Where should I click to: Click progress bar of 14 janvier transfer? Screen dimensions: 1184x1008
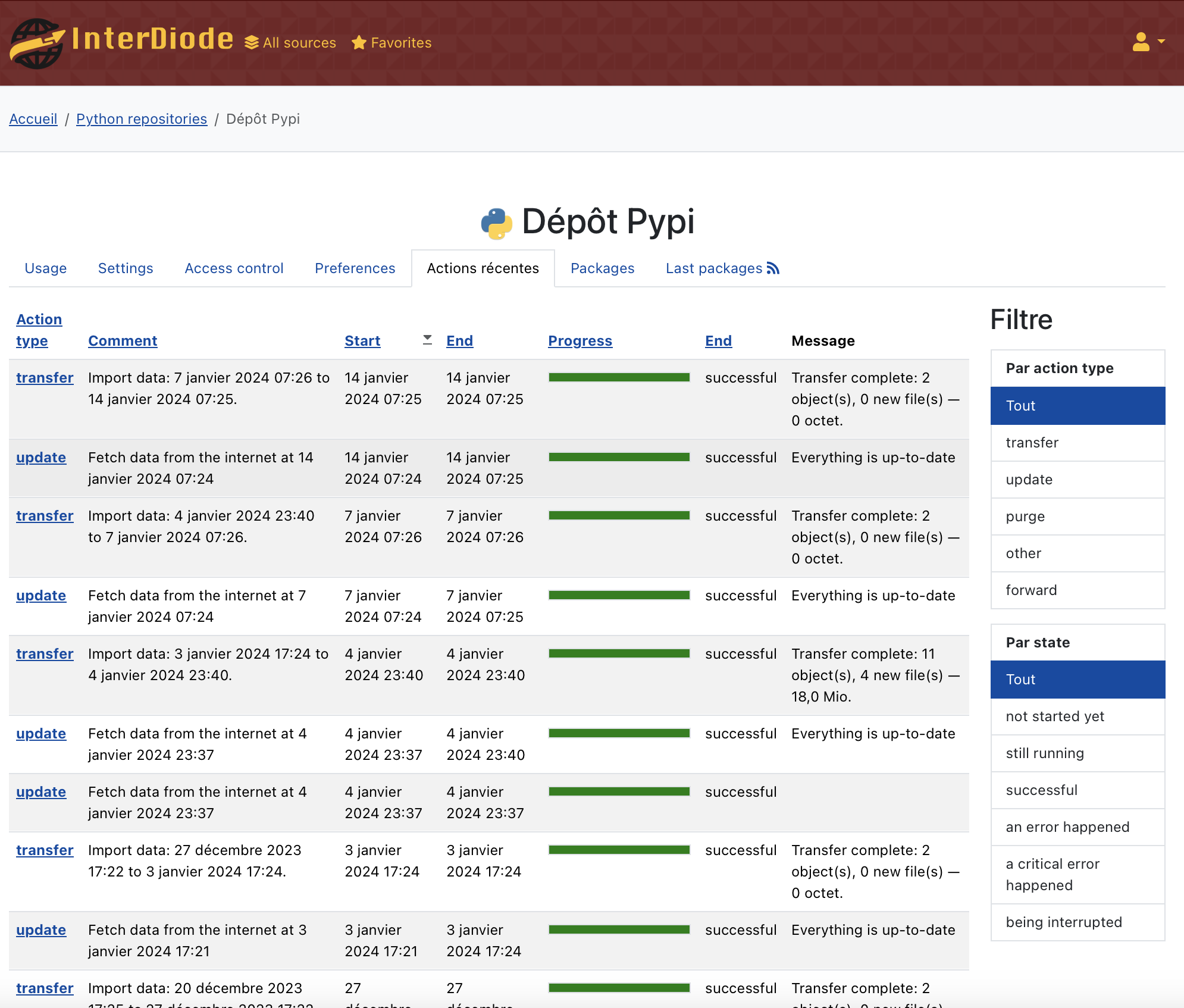619,377
